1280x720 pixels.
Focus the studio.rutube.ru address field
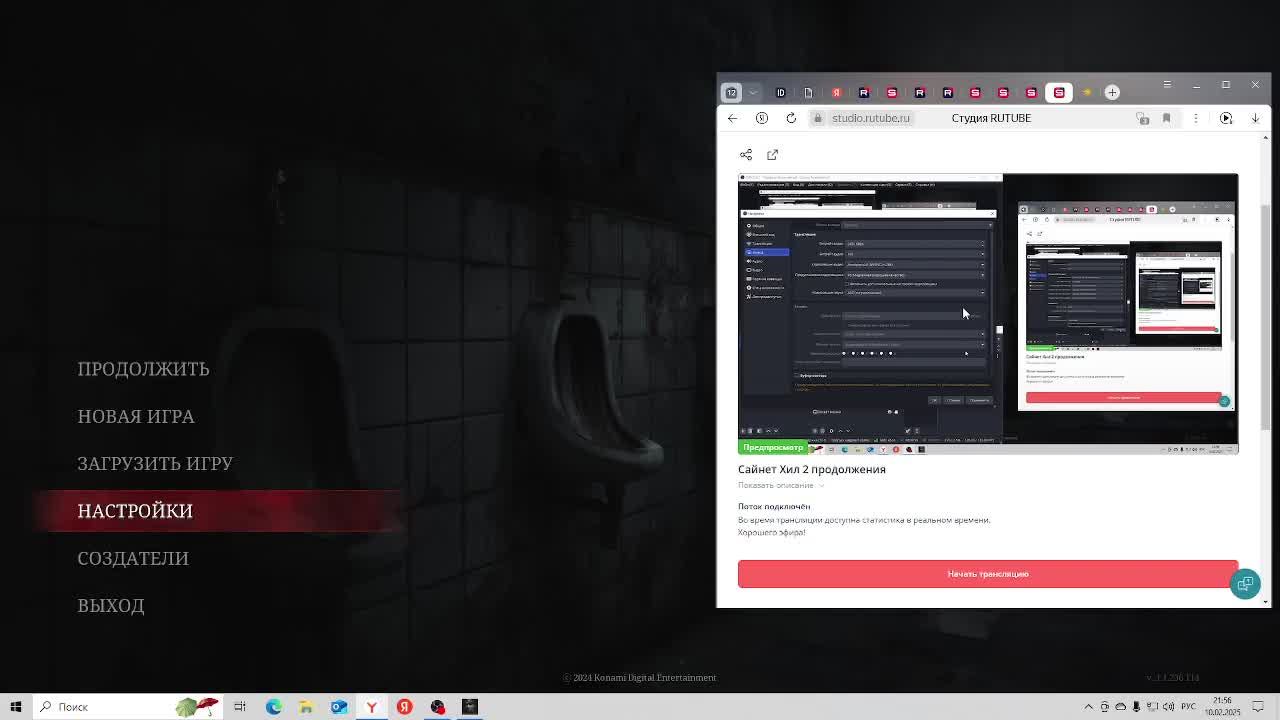[x=871, y=118]
